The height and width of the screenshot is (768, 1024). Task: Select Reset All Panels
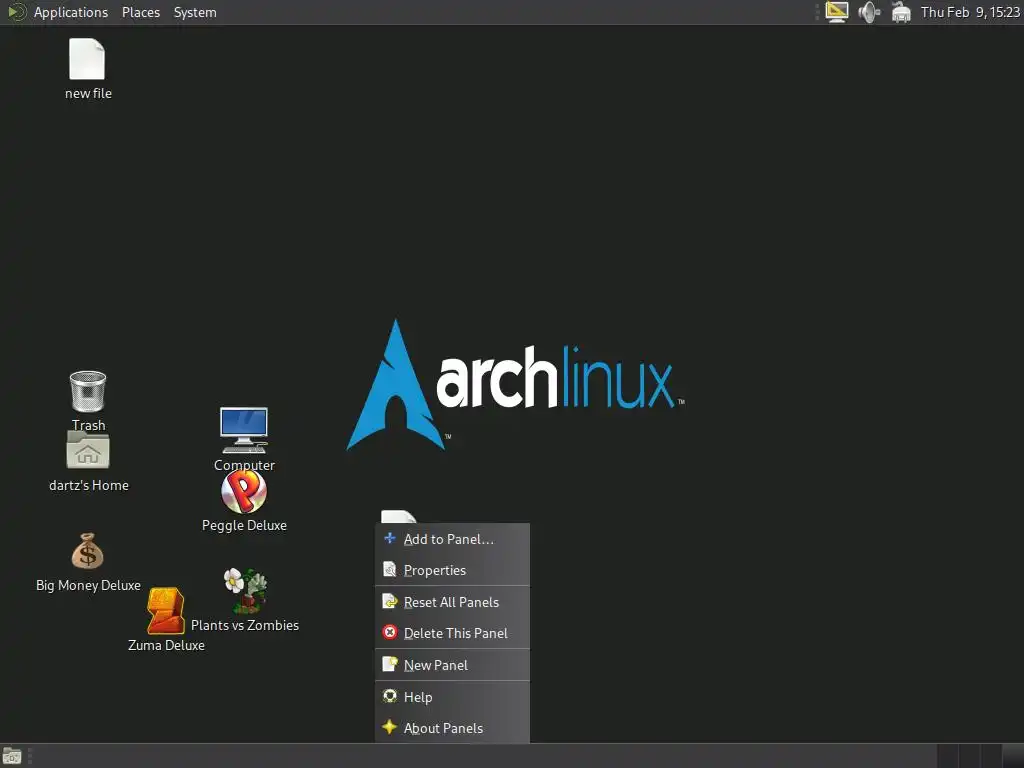(453, 602)
